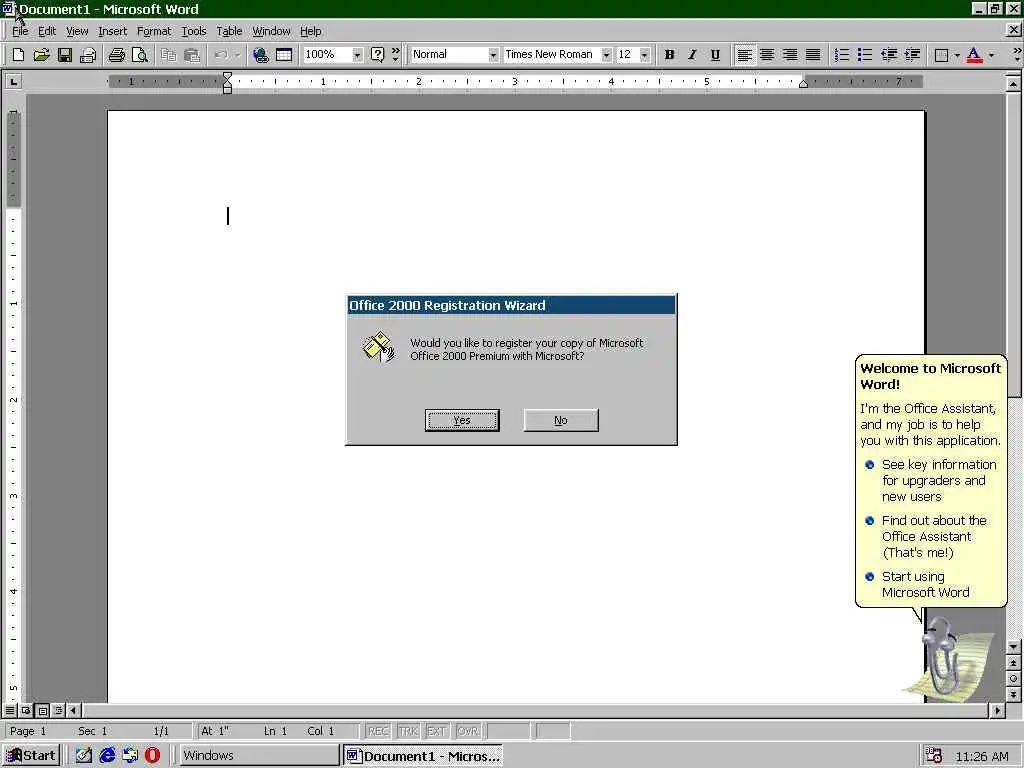Open the Edit menu

click(x=46, y=31)
